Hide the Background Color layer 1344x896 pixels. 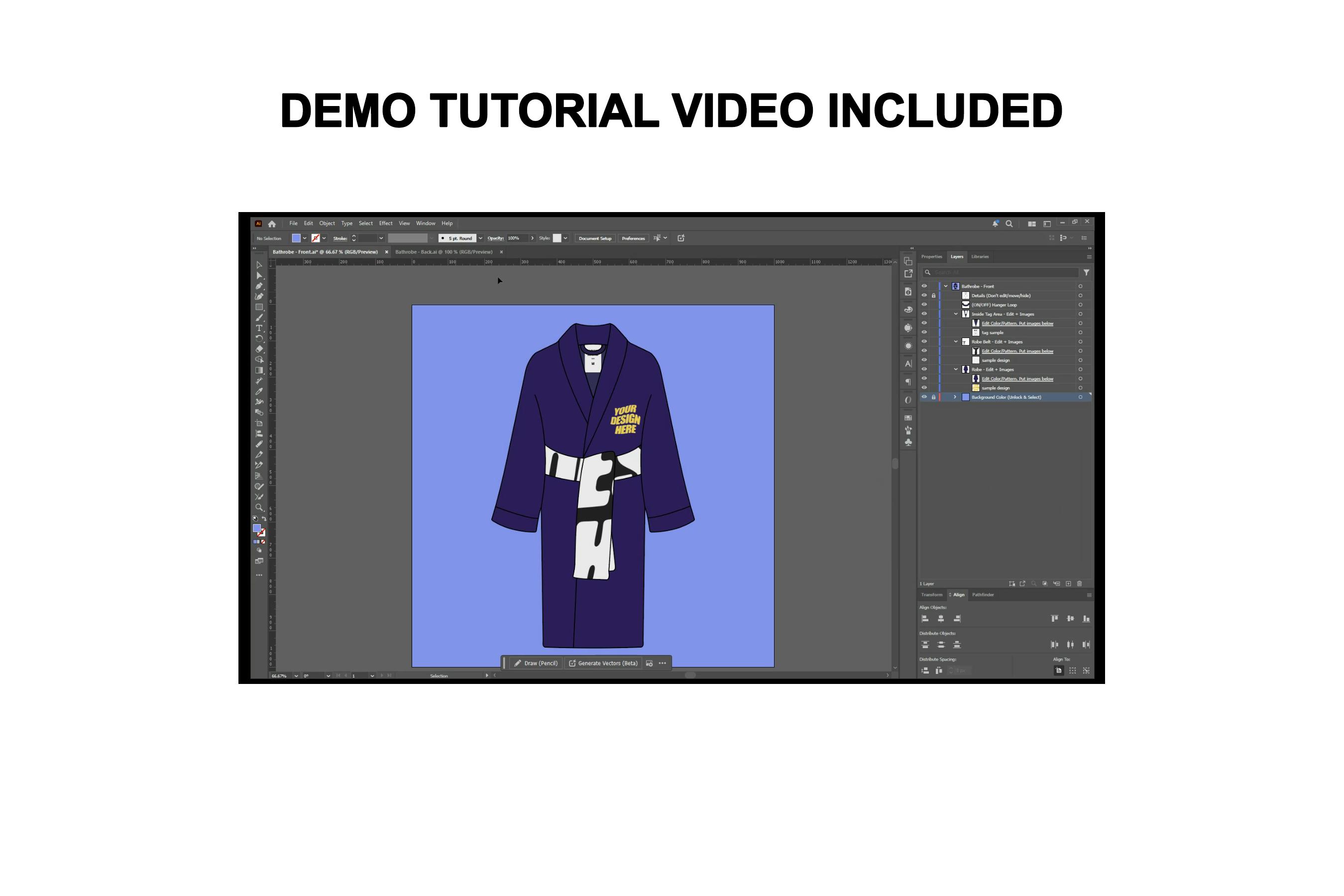tap(924, 397)
